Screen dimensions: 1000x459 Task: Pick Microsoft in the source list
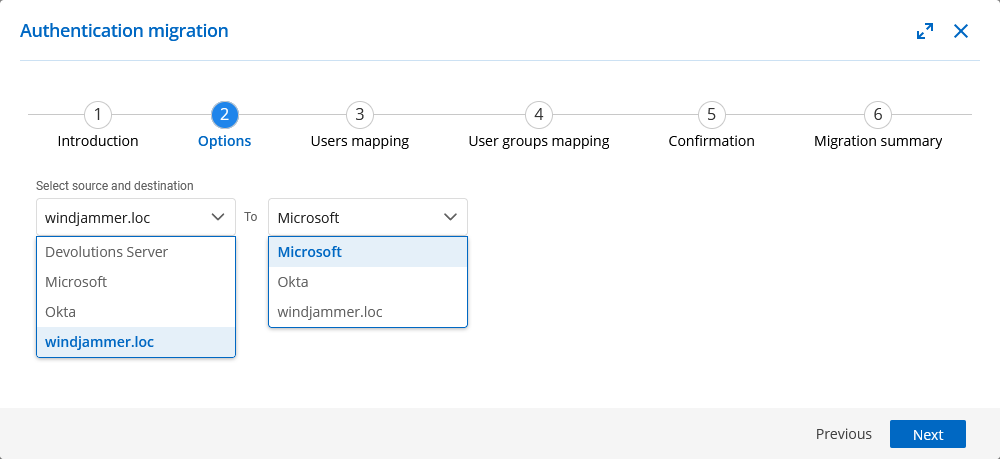(x=136, y=282)
